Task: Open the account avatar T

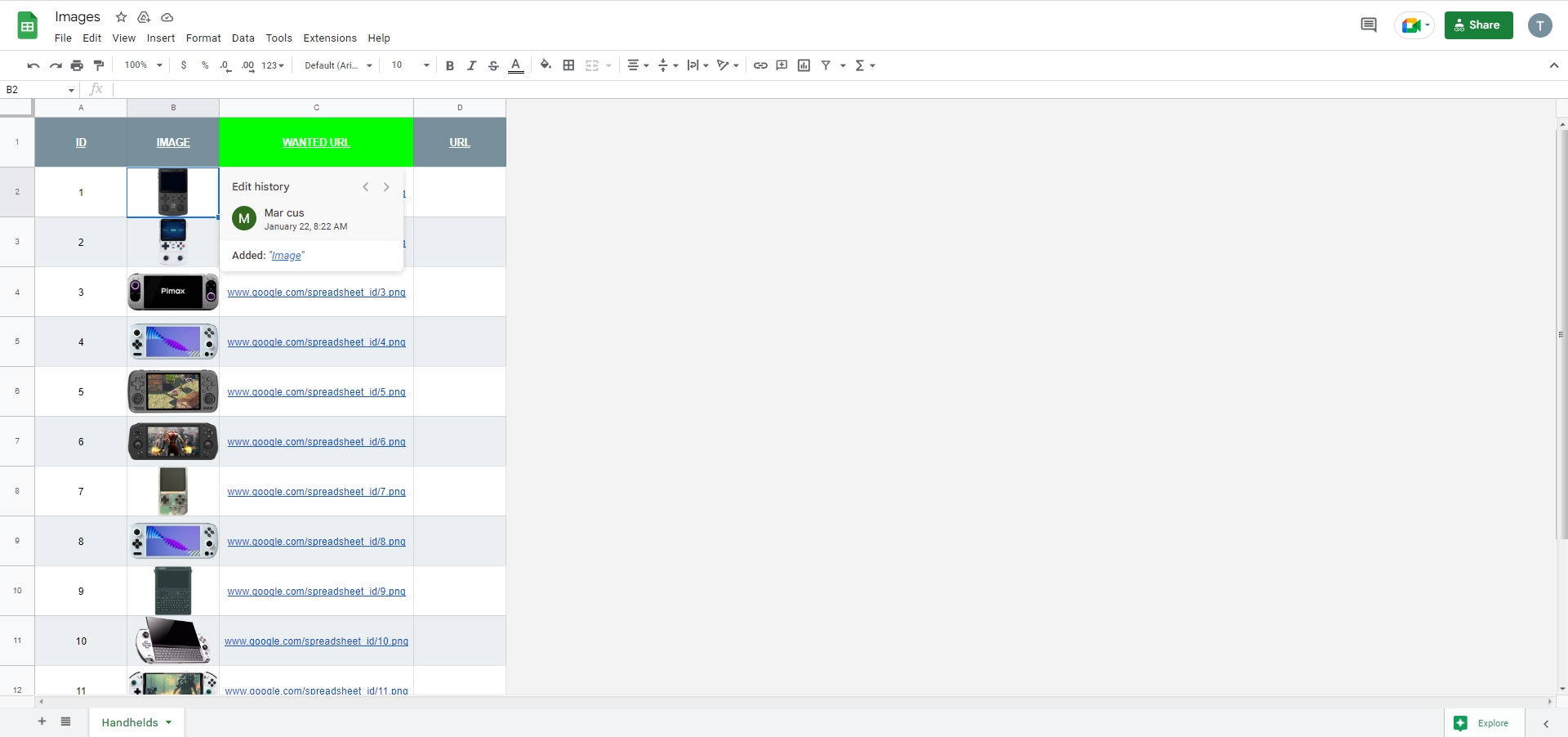Action: click(x=1540, y=25)
